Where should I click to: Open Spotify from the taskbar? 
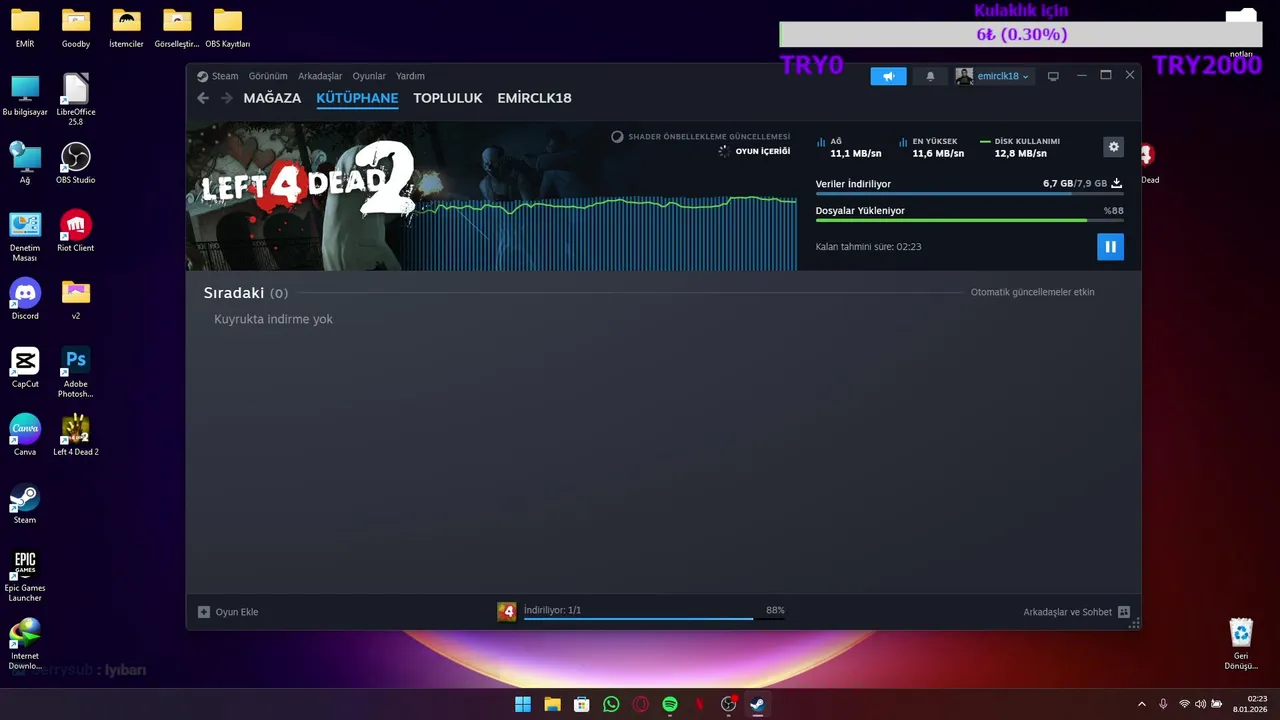coord(670,704)
